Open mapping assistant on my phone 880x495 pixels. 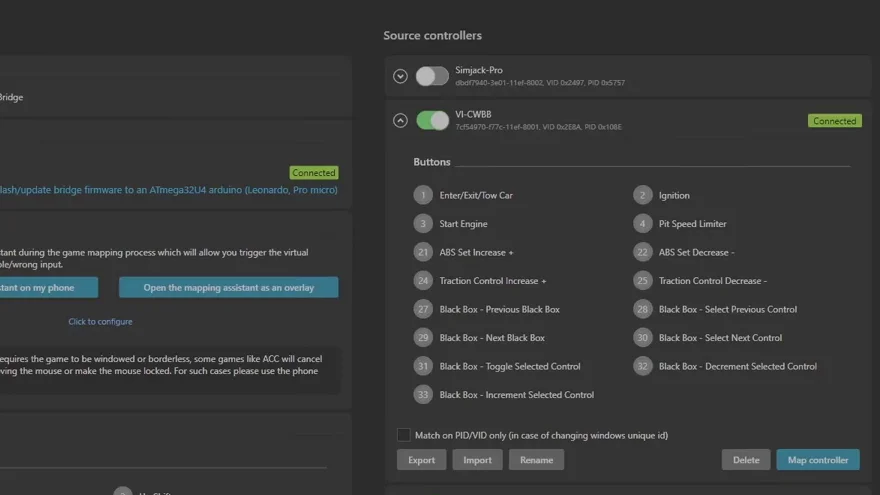coord(49,287)
